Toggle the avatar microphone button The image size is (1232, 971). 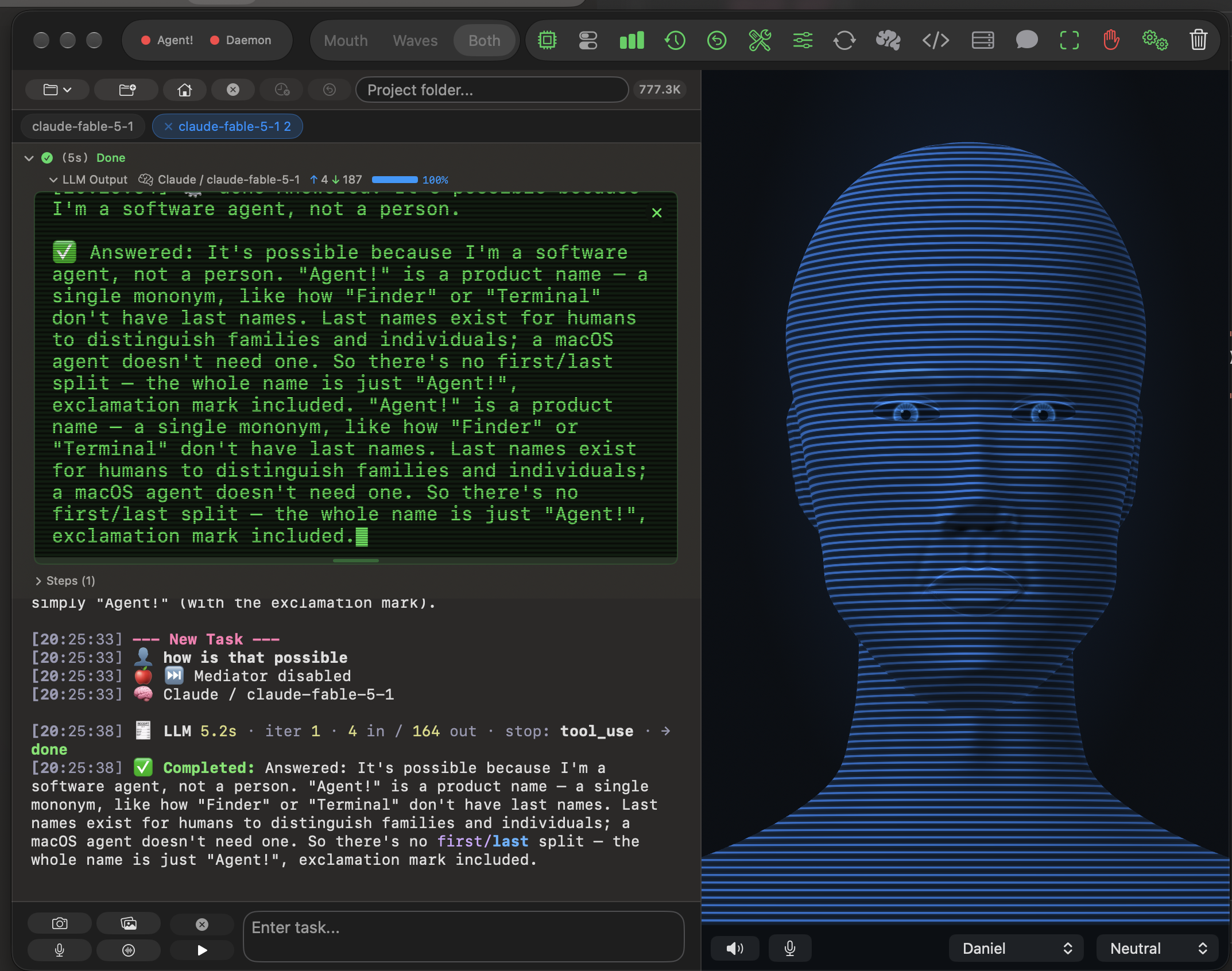790,948
